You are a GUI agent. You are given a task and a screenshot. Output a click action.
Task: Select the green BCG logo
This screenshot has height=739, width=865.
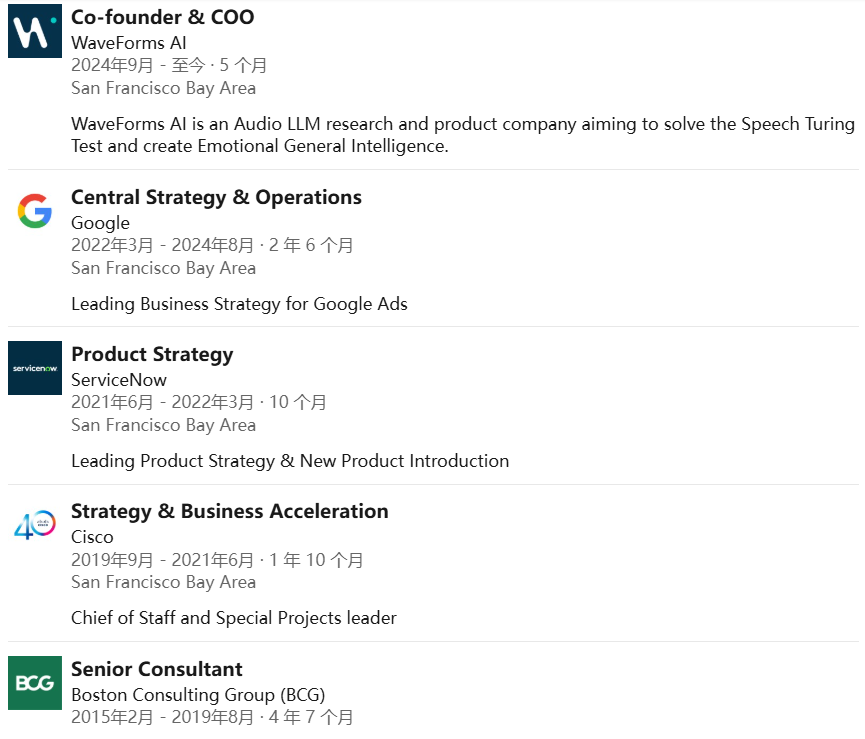point(35,683)
